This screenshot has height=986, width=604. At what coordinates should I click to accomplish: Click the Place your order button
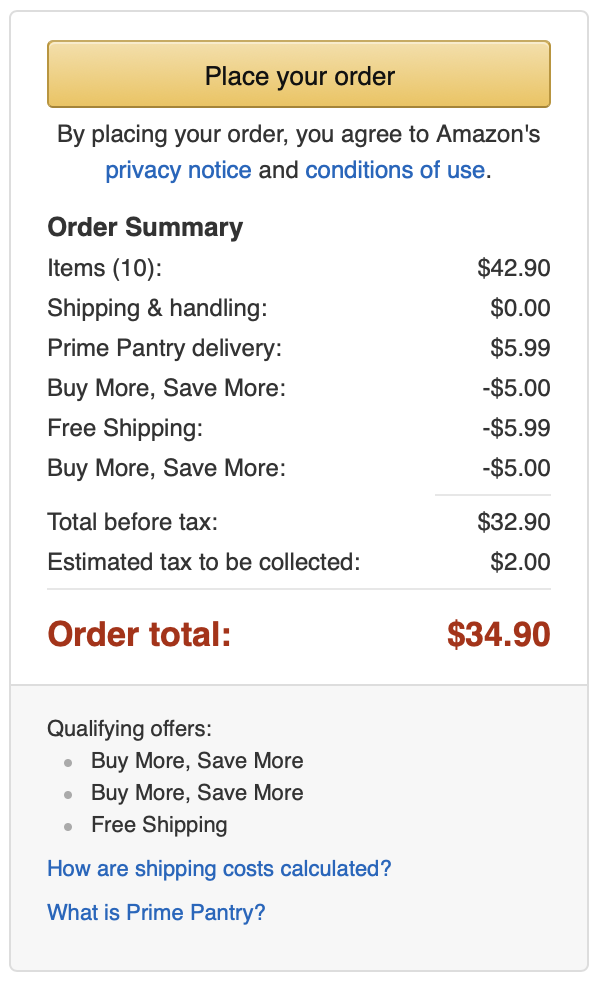tap(299, 74)
